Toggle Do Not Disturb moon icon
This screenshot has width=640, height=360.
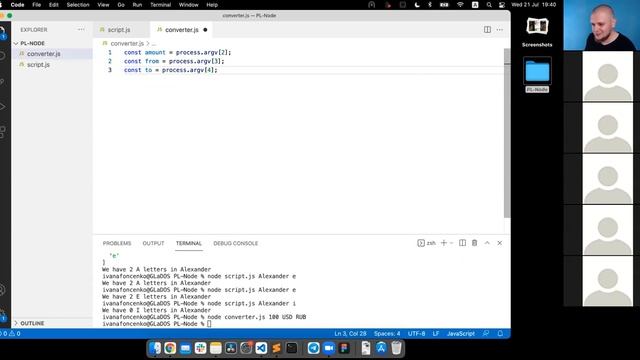(x=417, y=5)
